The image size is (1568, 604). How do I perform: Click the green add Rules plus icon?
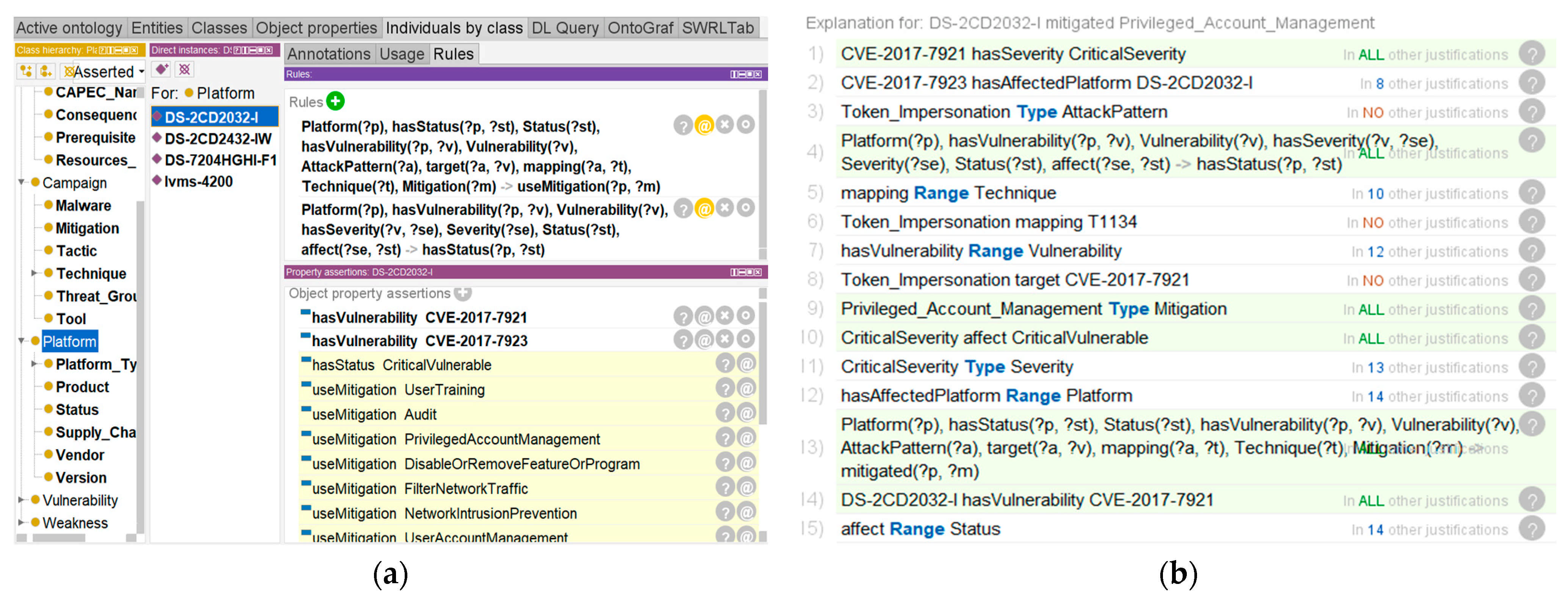pyautogui.click(x=335, y=101)
